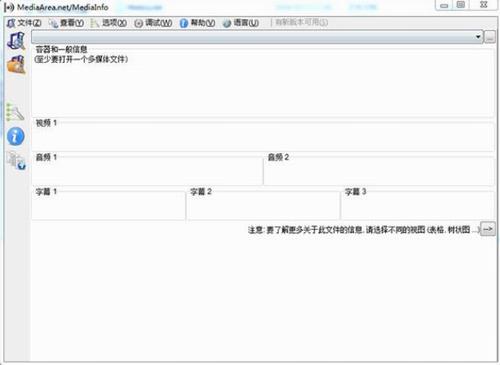Open the 选项(X) menu
500x365 pixels.
[x=109, y=23]
